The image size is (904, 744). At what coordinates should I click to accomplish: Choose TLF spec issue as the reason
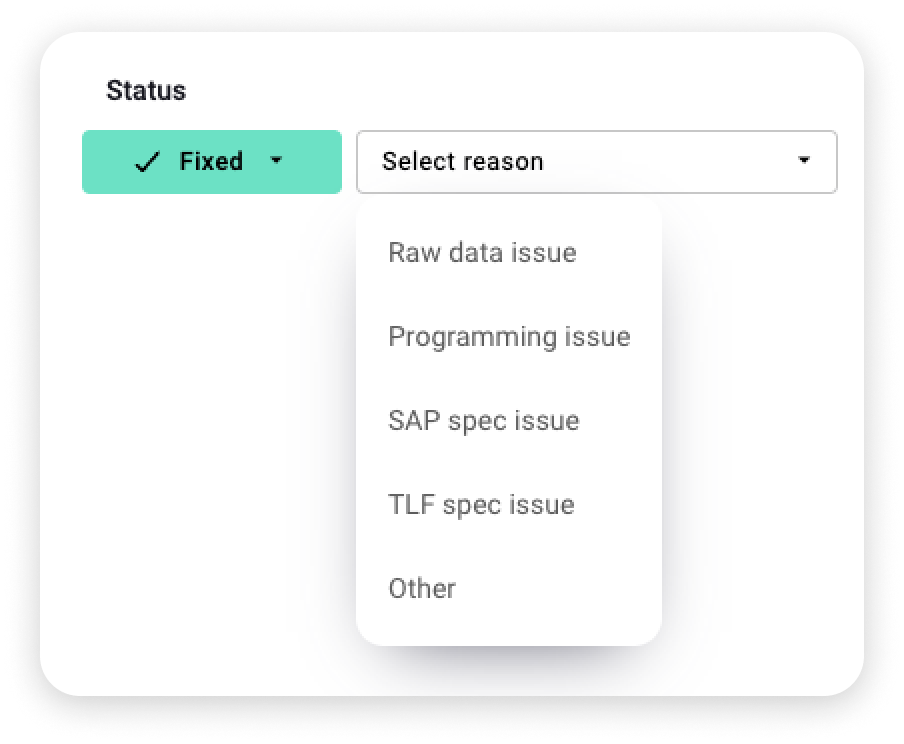coord(482,505)
